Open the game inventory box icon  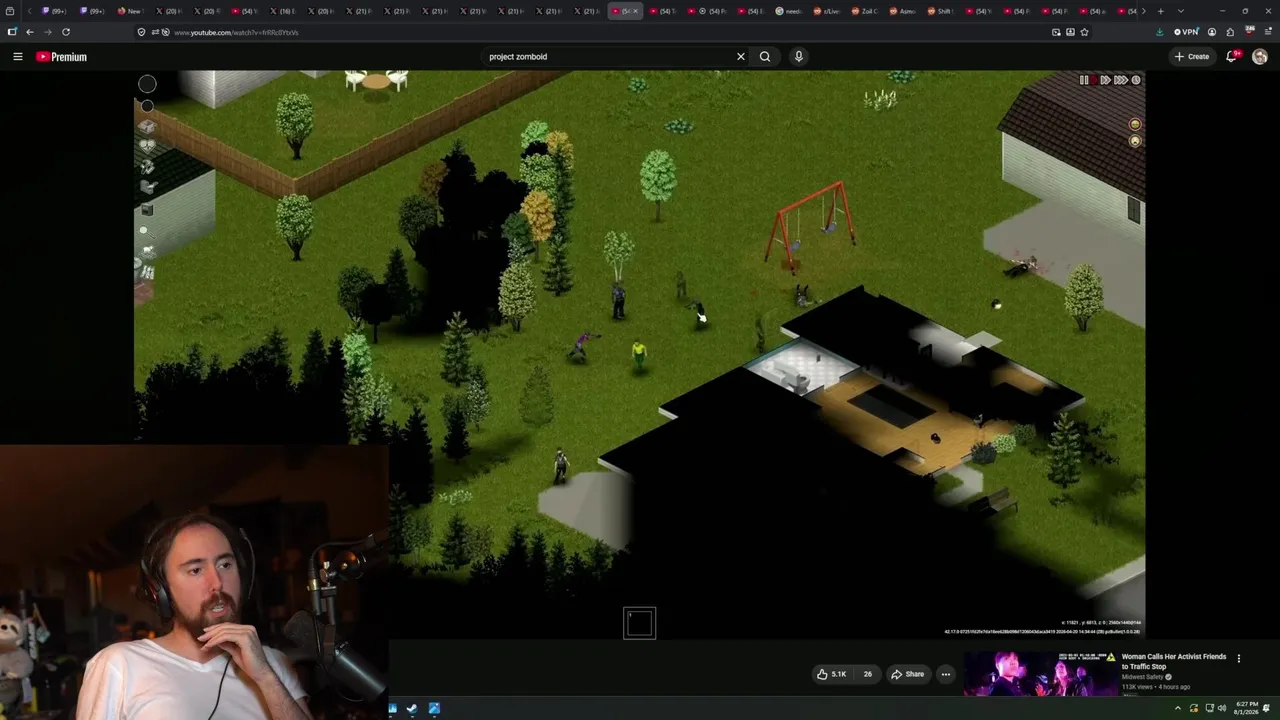coord(147,127)
